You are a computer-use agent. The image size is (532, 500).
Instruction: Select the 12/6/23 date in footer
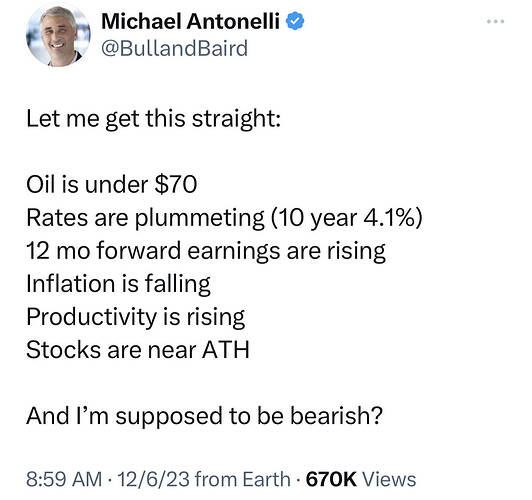pyautogui.click(x=153, y=479)
